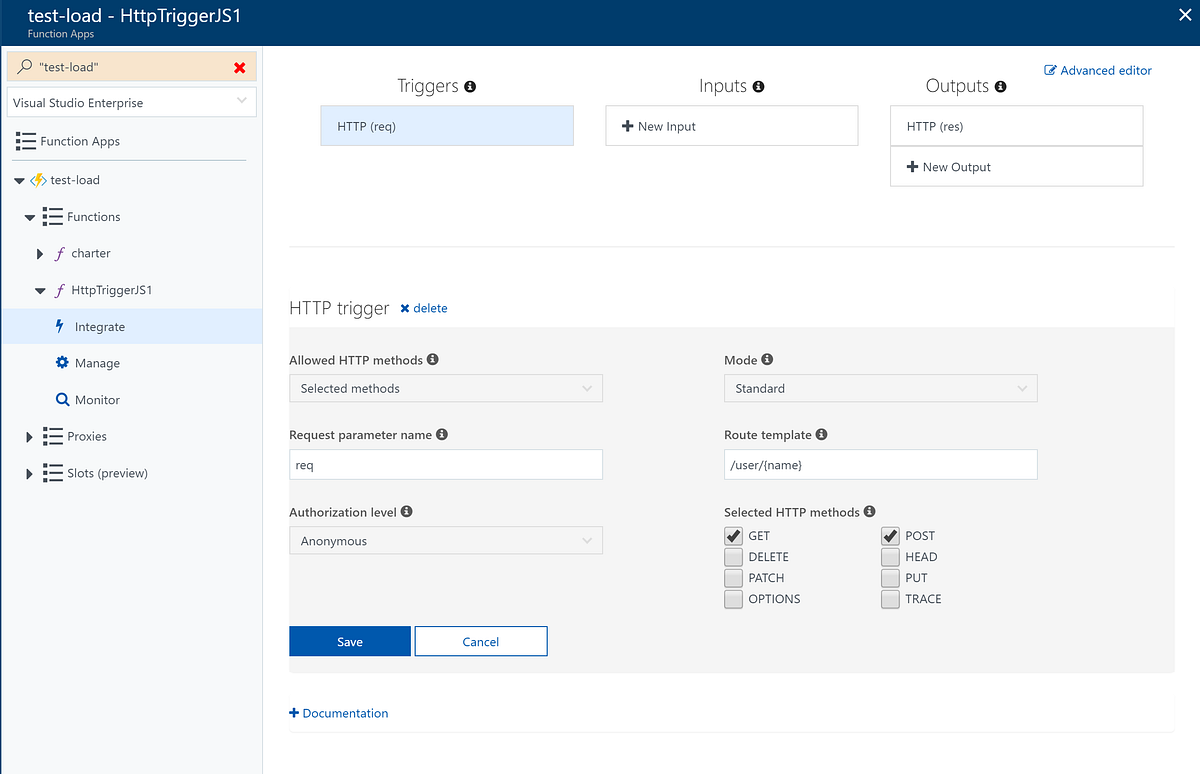Click info icon beside Authorization level
The width and height of the screenshot is (1200, 774).
407,511
